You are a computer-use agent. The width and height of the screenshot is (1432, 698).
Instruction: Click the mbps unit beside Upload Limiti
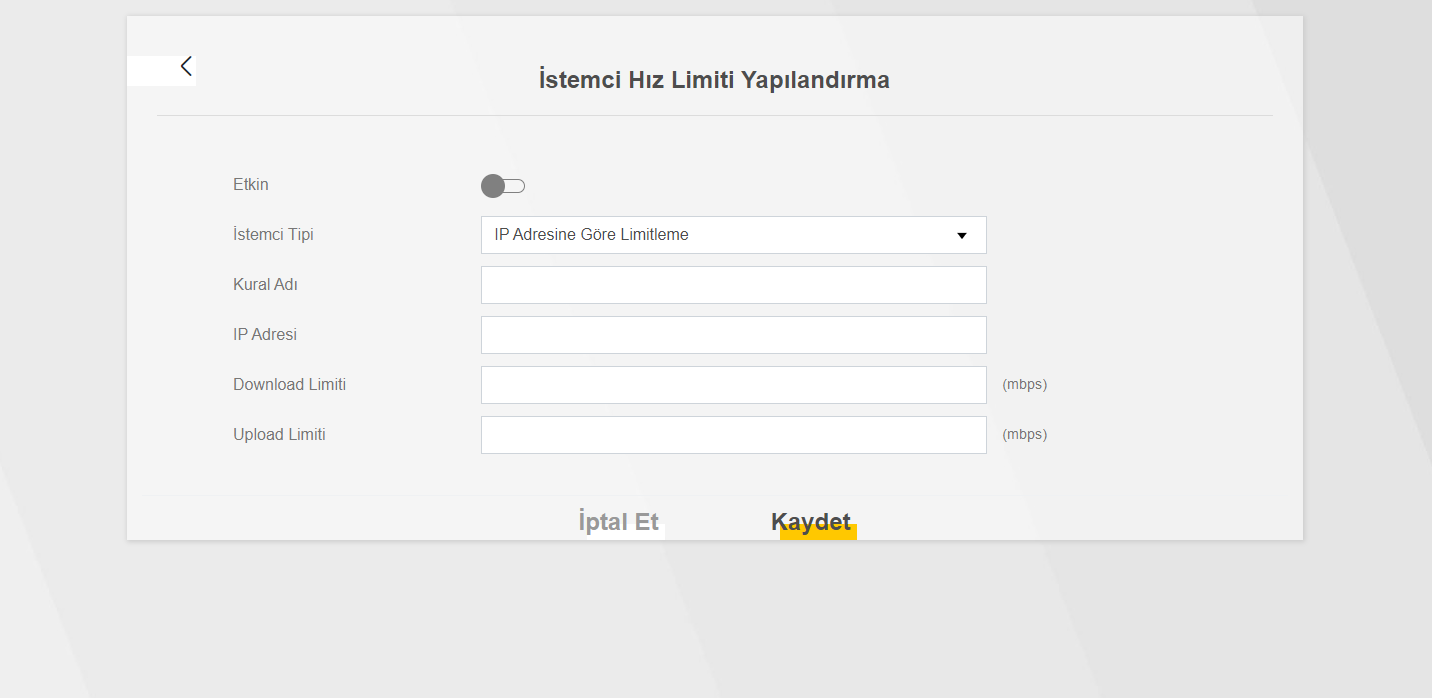[x=1025, y=435]
